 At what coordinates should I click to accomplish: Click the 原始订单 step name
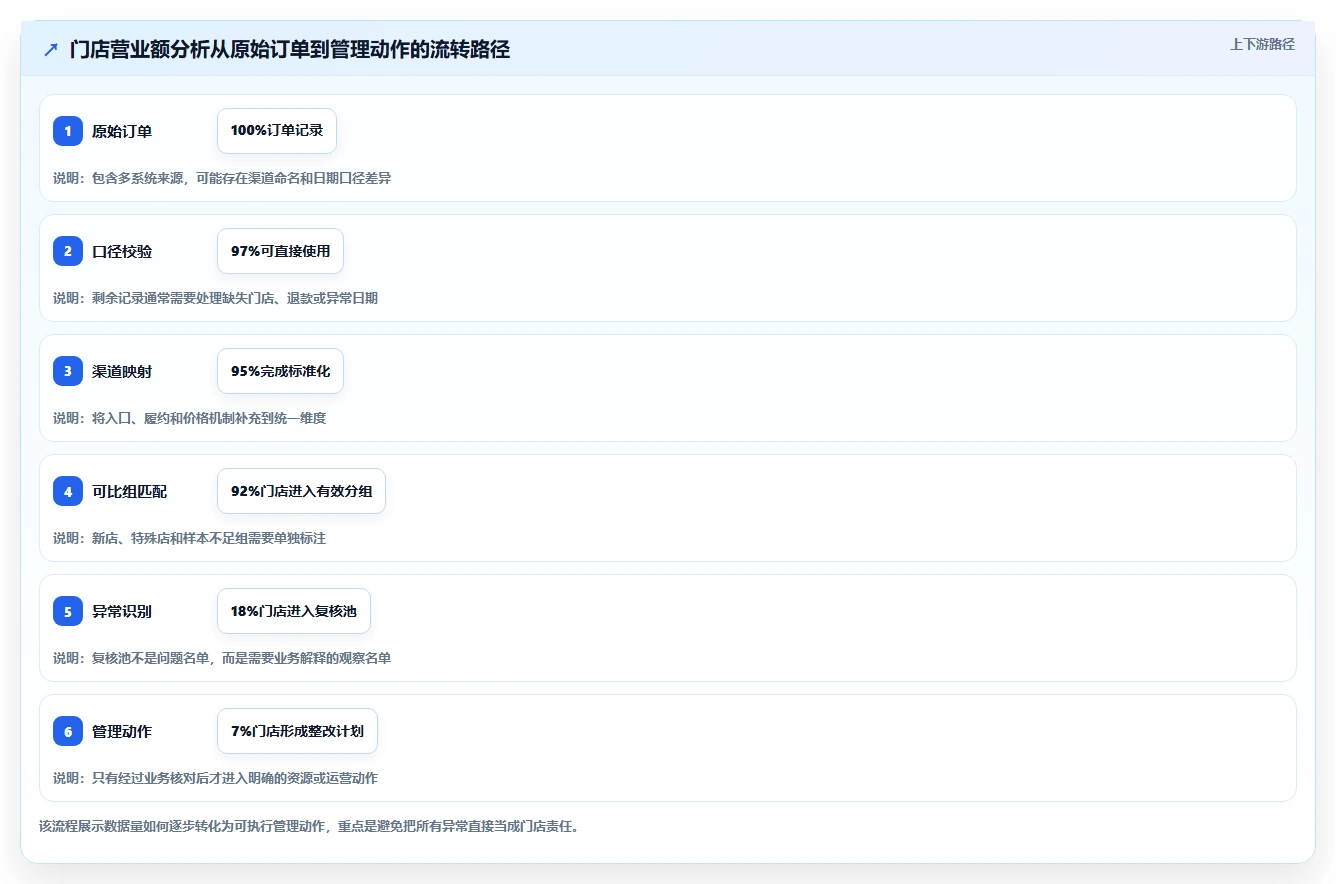(x=122, y=131)
